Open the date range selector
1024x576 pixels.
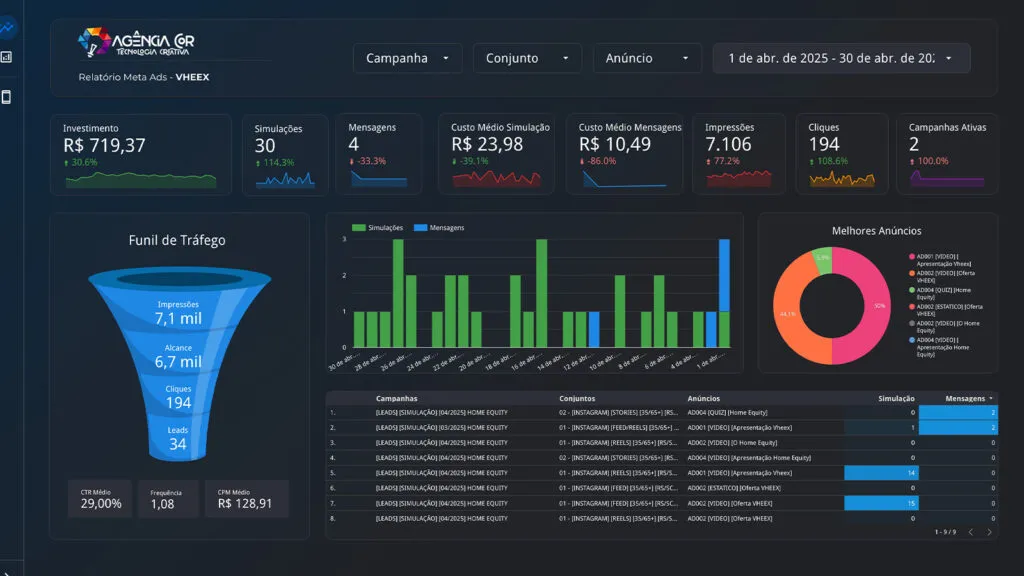click(x=841, y=58)
